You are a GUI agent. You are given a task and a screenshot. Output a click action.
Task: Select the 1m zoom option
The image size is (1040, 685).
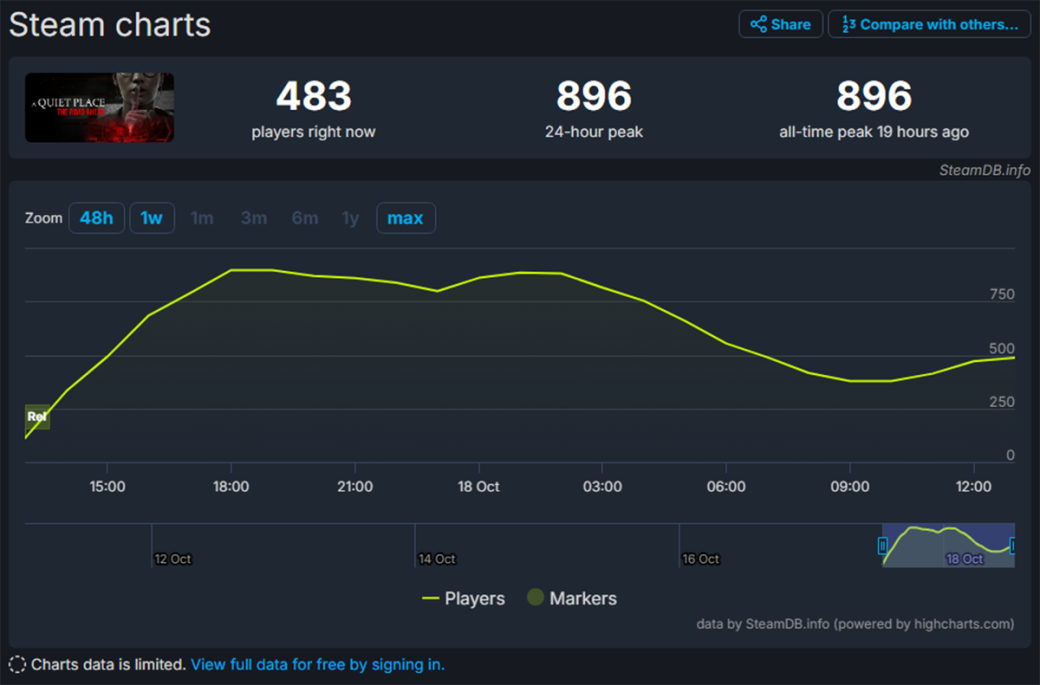point(202,218)
